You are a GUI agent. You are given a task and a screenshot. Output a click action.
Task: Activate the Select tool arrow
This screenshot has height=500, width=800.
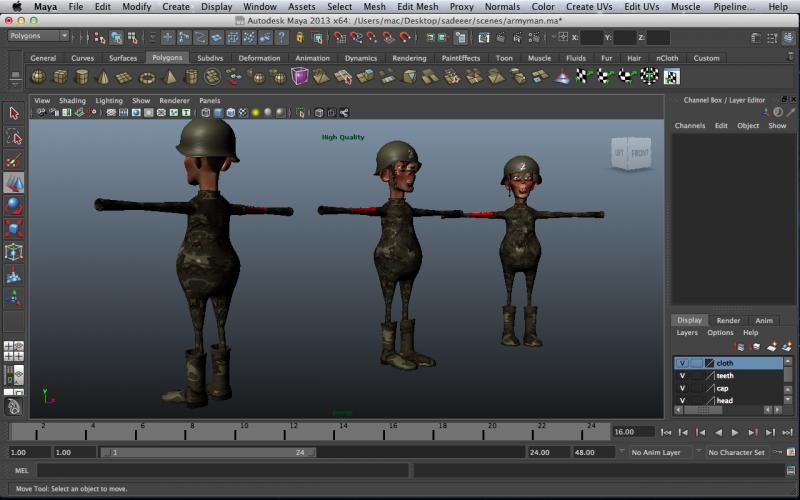(14, 113)
